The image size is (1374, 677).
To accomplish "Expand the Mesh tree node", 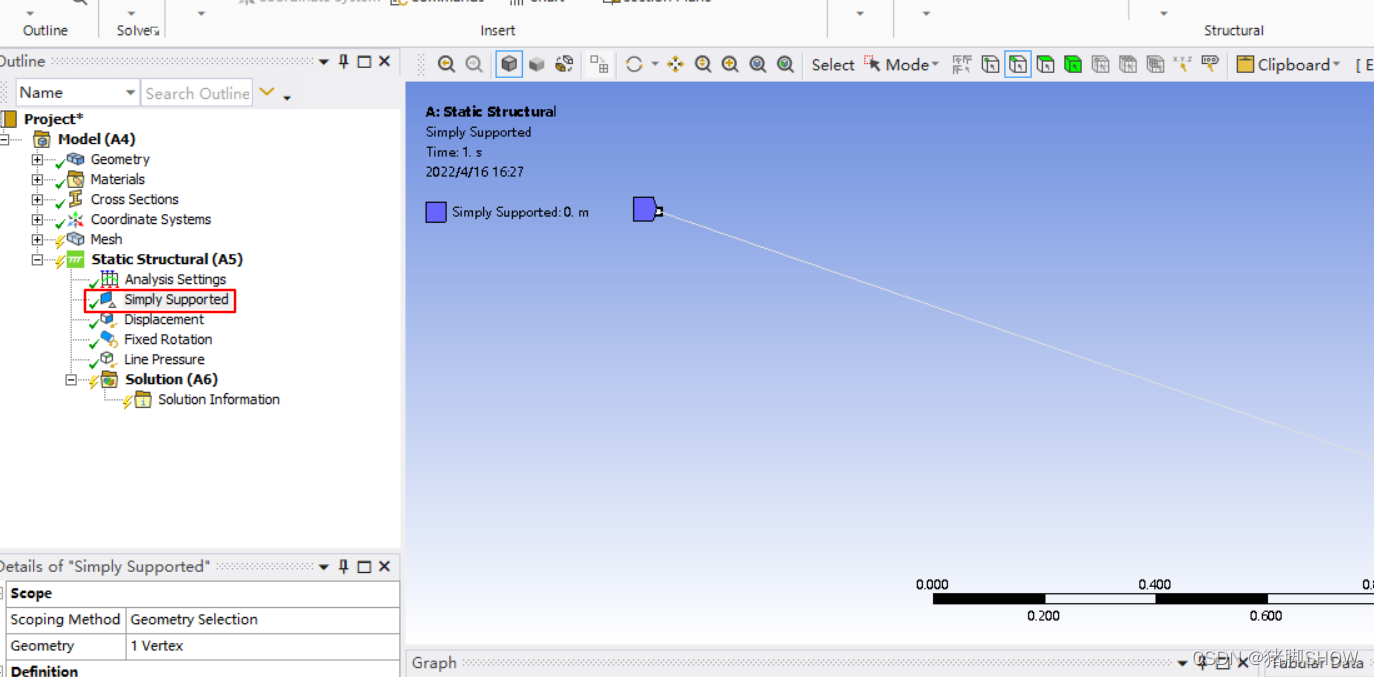I will tap(37, 240).
